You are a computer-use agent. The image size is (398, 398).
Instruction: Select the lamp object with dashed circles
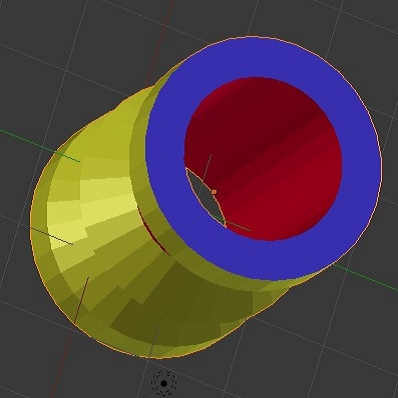[x=164, y=383]
